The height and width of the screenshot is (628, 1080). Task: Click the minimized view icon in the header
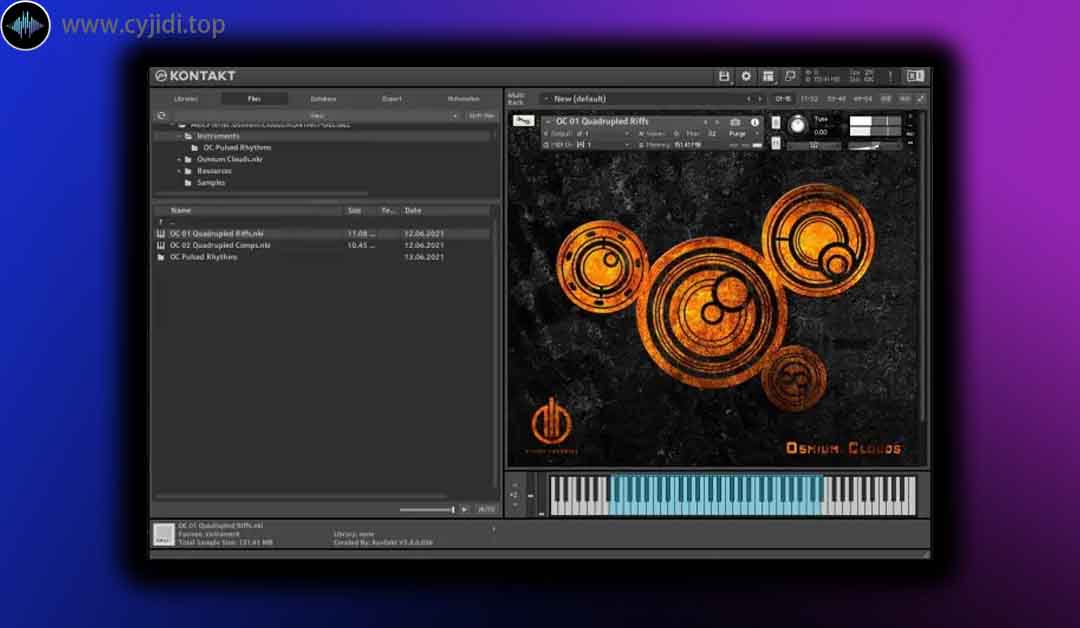click(x=790, y=76)
